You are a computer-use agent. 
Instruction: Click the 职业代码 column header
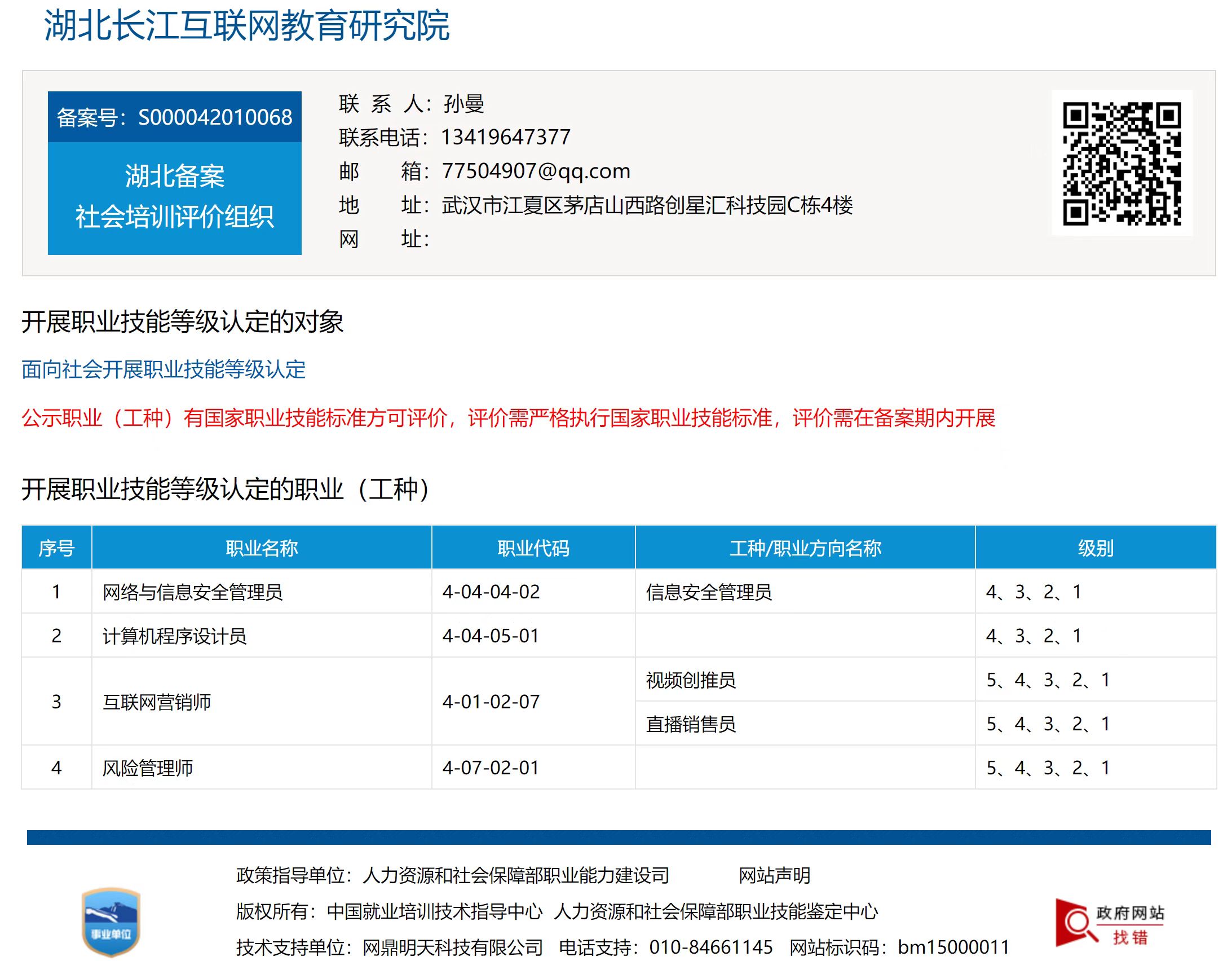533,548
